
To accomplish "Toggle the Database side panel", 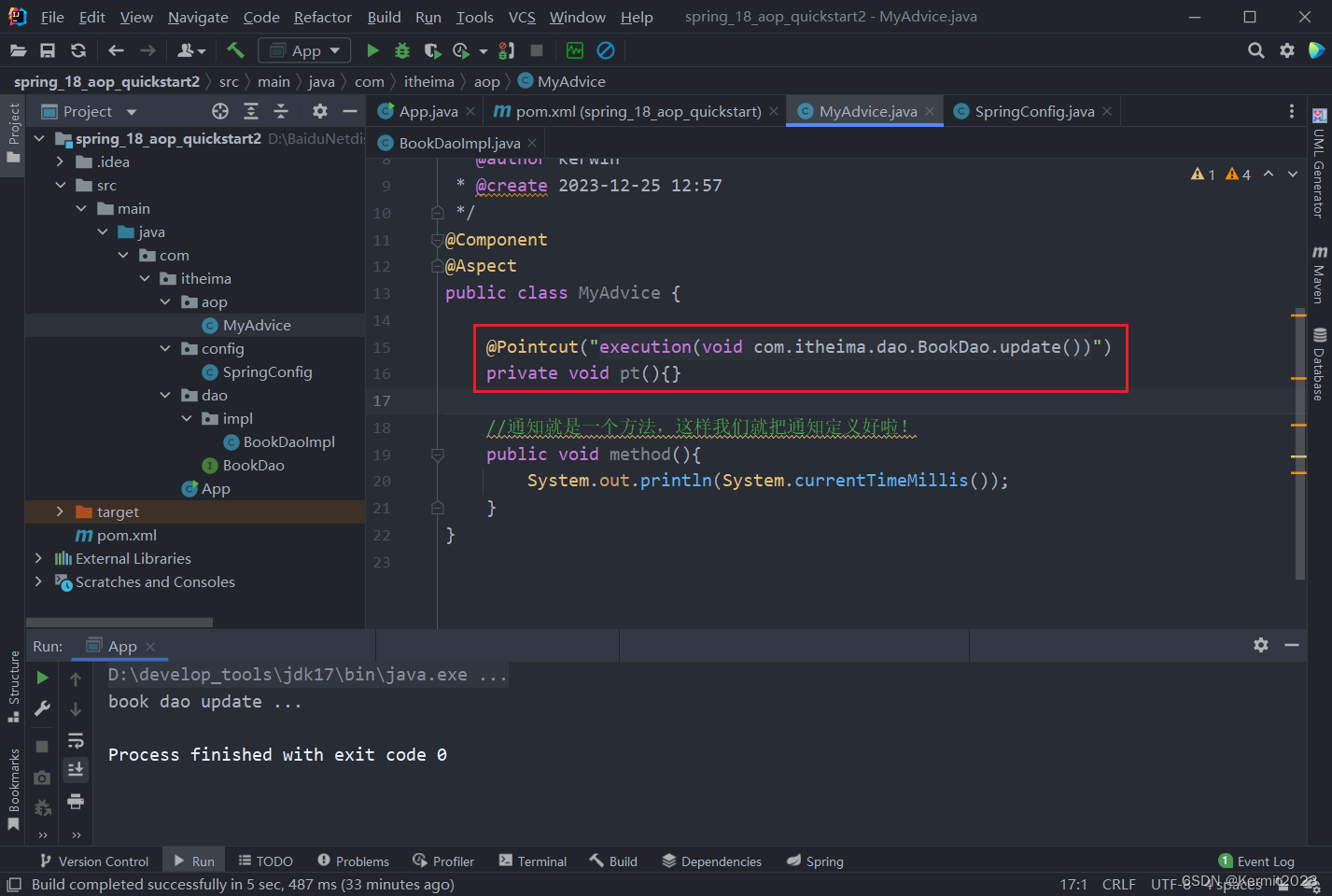I will click(1319, 364).
